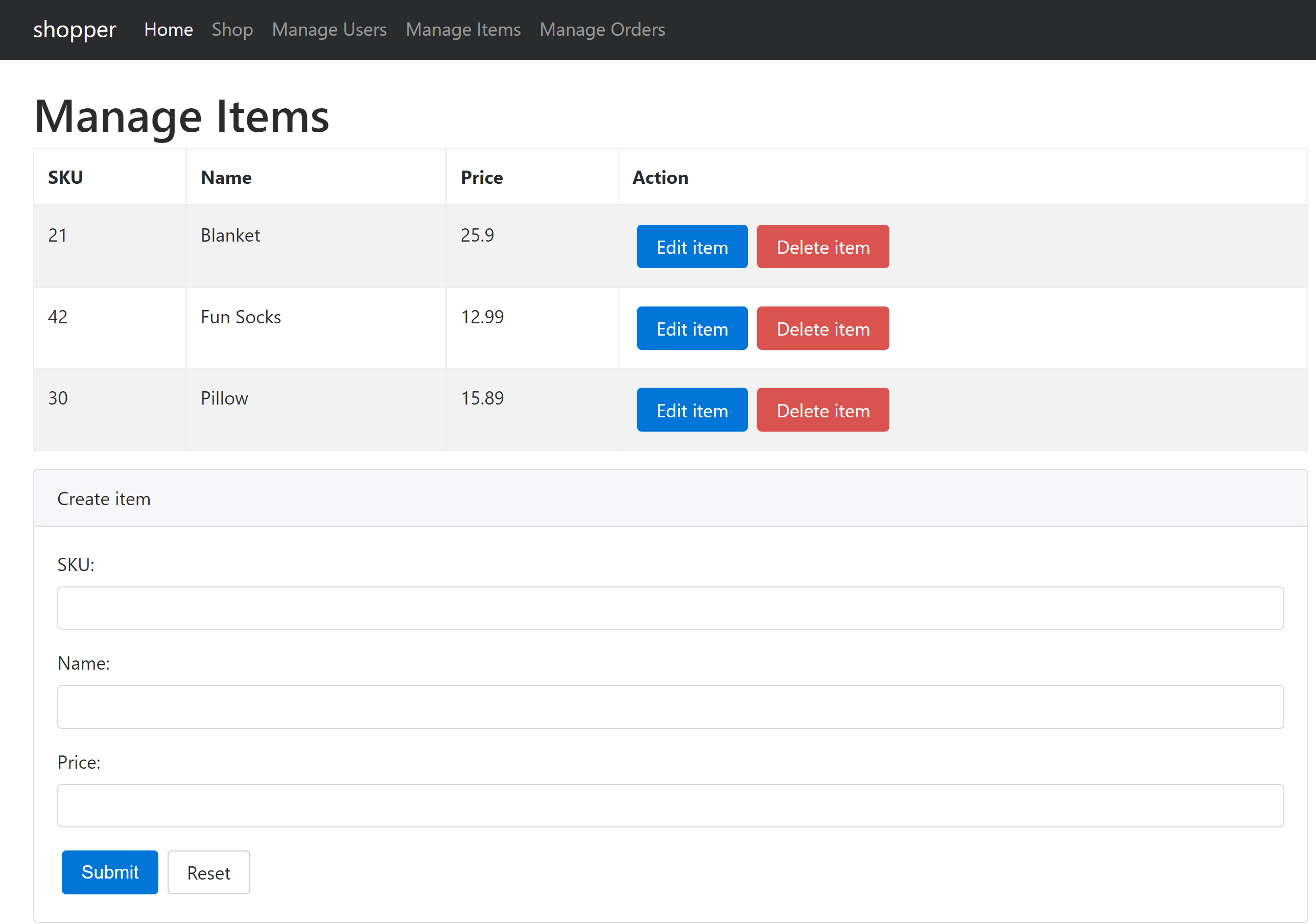
Task: Select the Pillow name cell
Action: [316, 410]
